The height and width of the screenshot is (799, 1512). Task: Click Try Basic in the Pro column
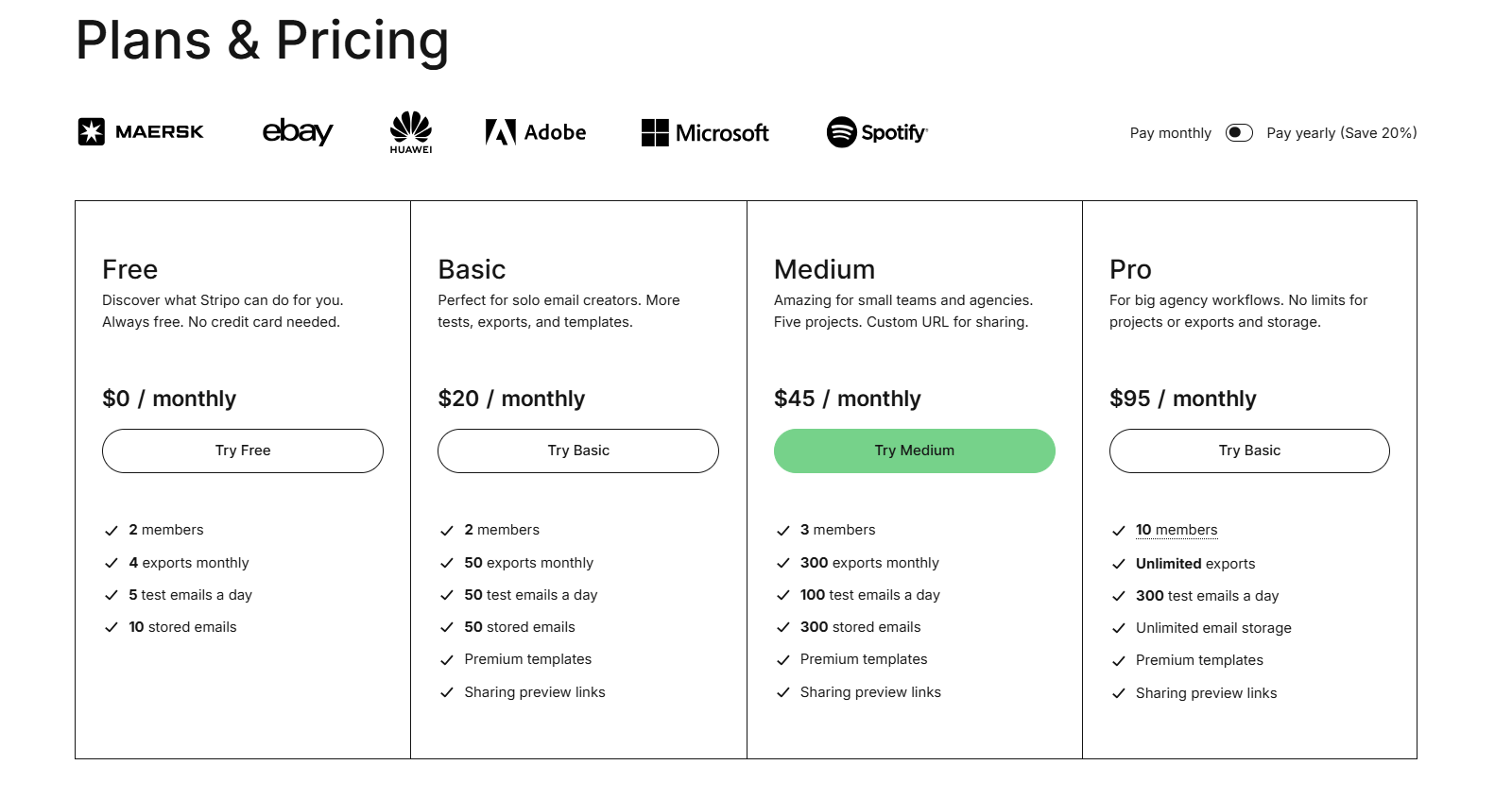pos(1248,450)
